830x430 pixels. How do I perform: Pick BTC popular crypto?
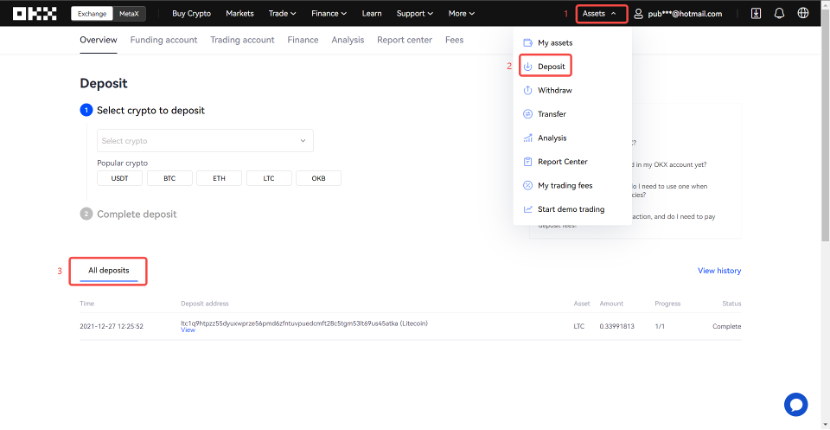coord(169,178)
